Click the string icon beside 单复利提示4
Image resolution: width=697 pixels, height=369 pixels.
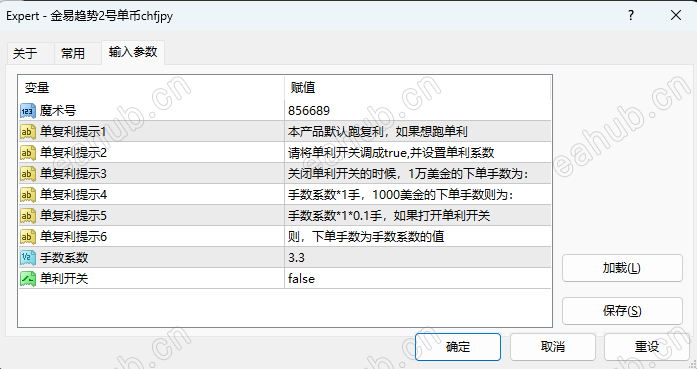coord(28,195)
